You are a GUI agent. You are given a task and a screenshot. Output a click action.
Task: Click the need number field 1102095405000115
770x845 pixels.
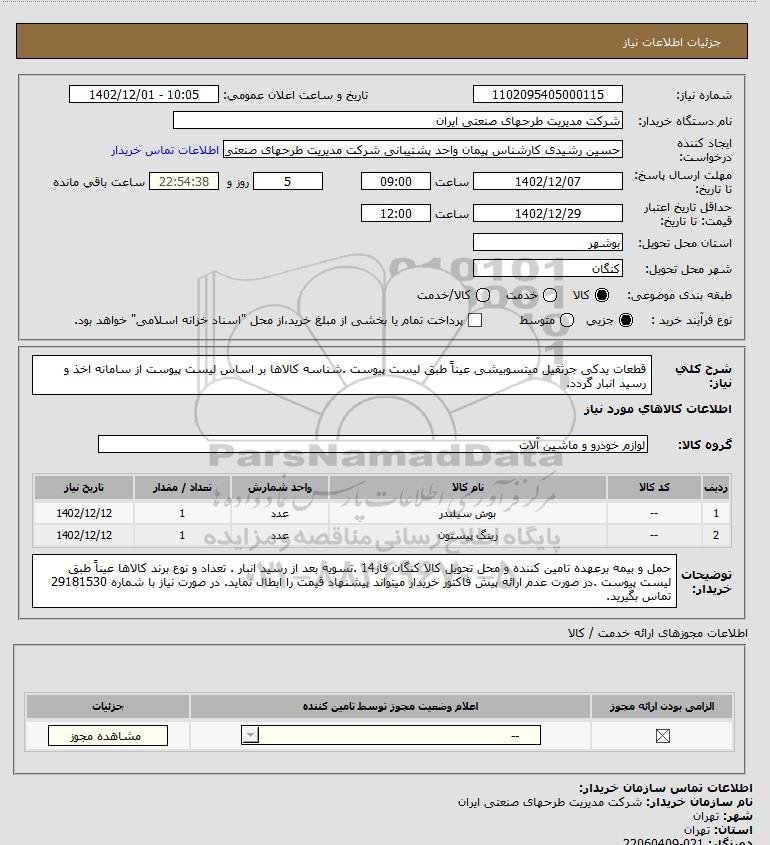[547, 94]
